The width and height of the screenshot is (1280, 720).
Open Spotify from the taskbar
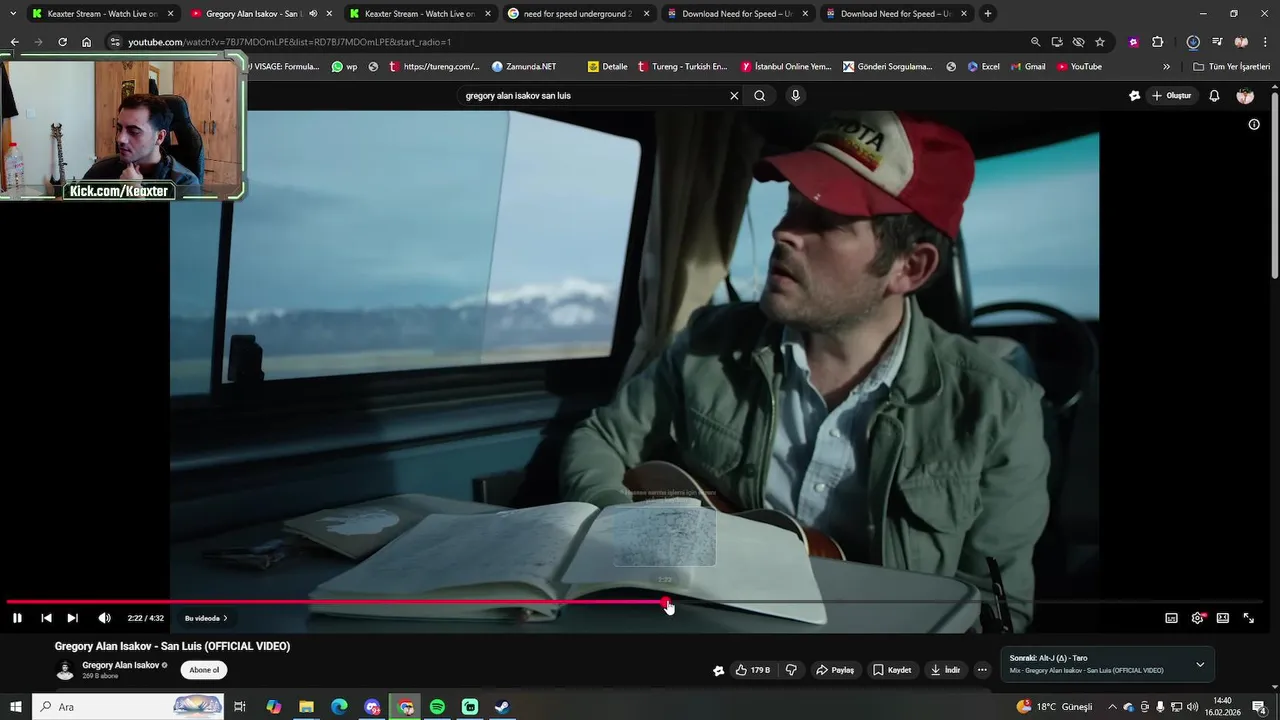[437, 707]
